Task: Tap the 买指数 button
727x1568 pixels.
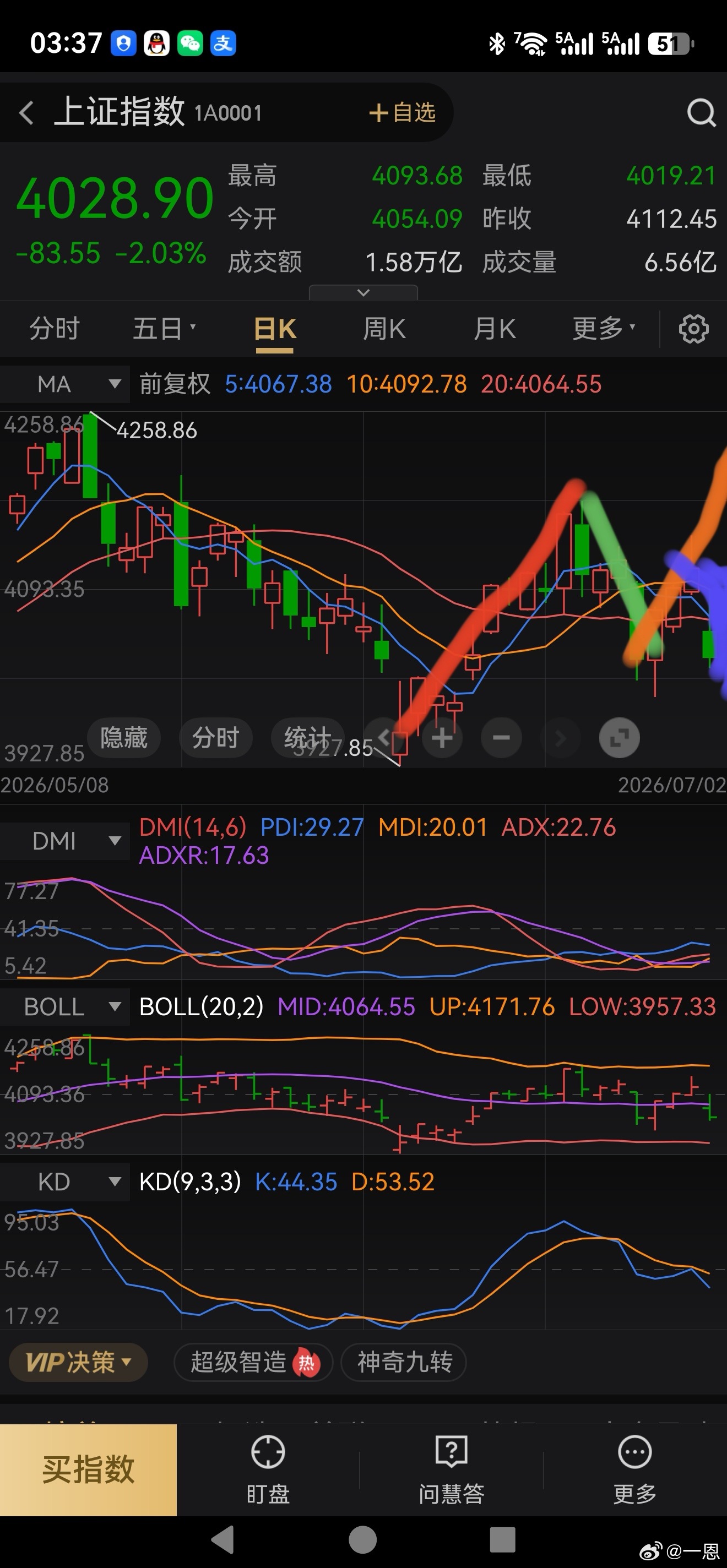Action: point(88,1469)
